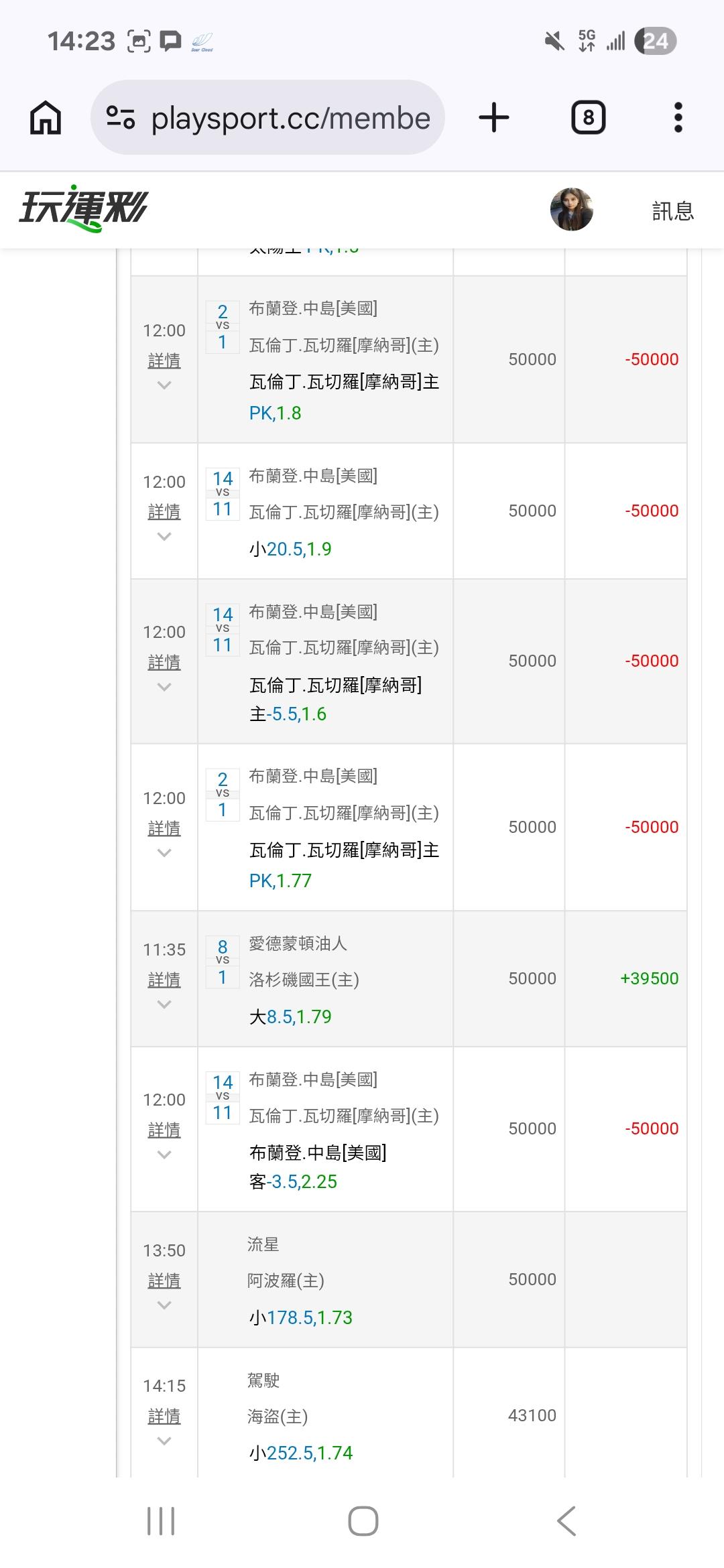Click the 玩運彩 site logo
724x1568 pixels.
[83, 208]
